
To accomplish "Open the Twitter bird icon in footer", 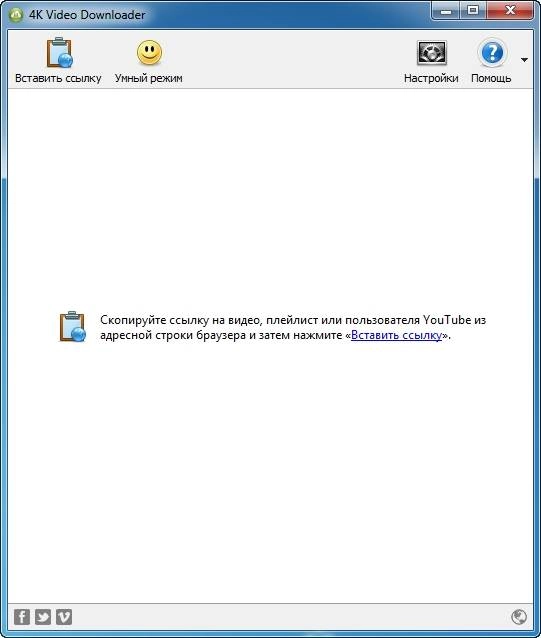I will point(43,617).
